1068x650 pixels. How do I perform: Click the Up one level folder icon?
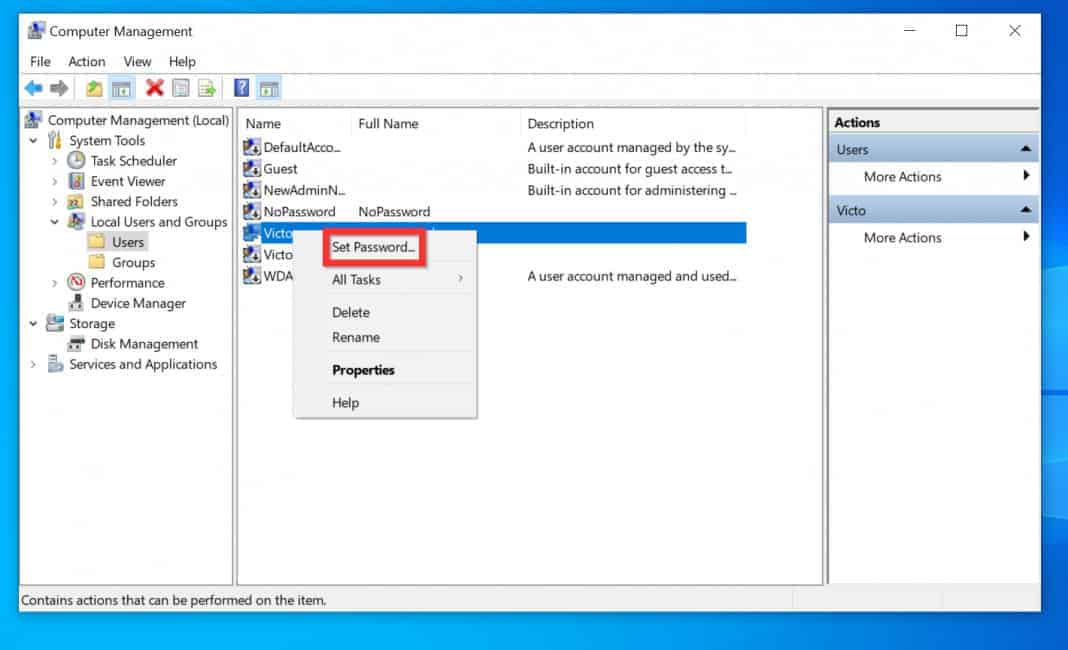coord(94,88)
